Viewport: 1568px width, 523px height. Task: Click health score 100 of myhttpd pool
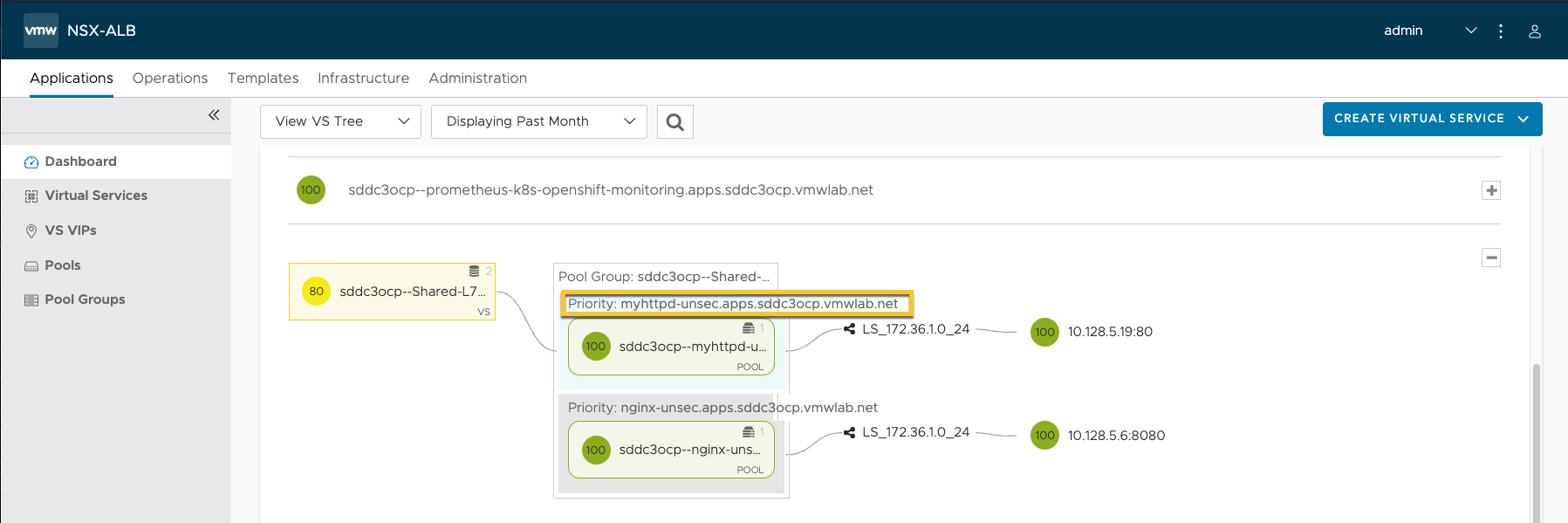pos(596,347)
